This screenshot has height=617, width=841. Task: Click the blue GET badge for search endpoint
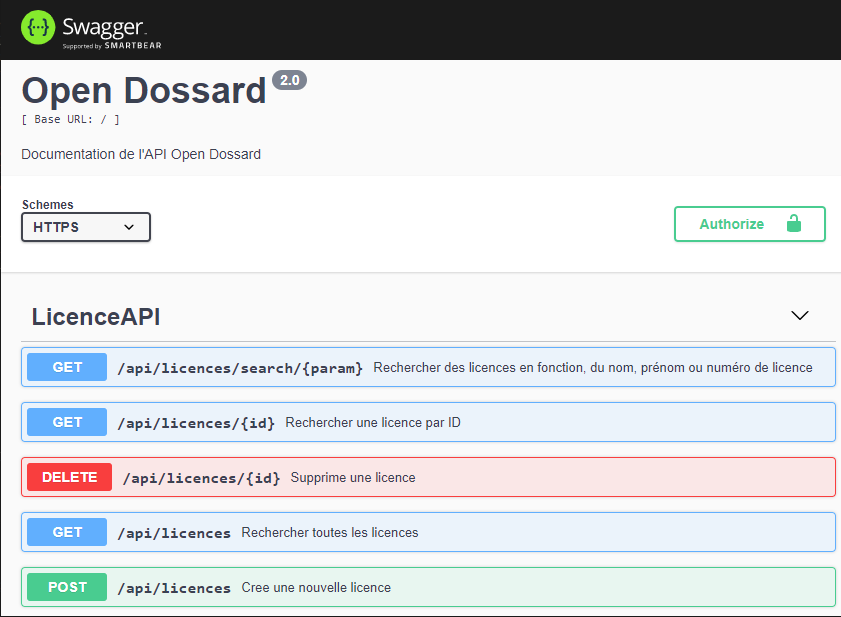coord(67,367)
